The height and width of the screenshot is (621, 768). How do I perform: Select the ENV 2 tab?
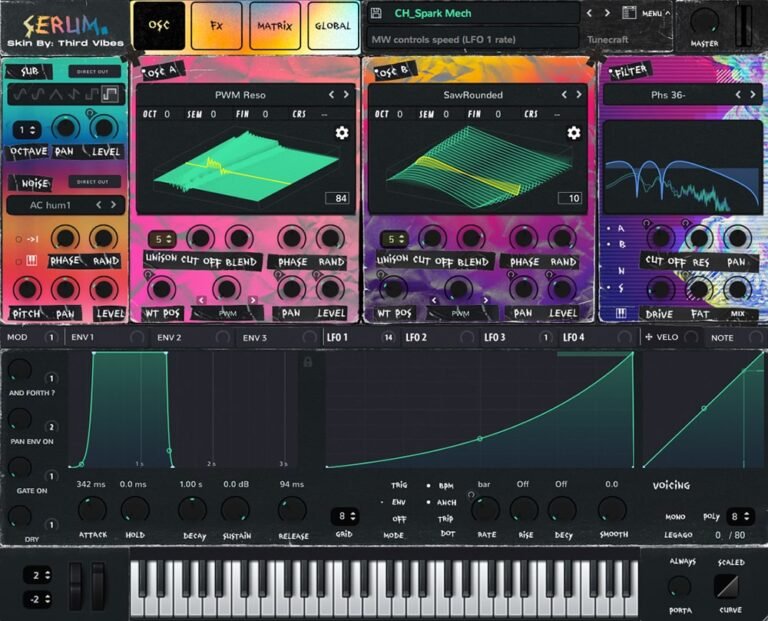tap(169, 337)
